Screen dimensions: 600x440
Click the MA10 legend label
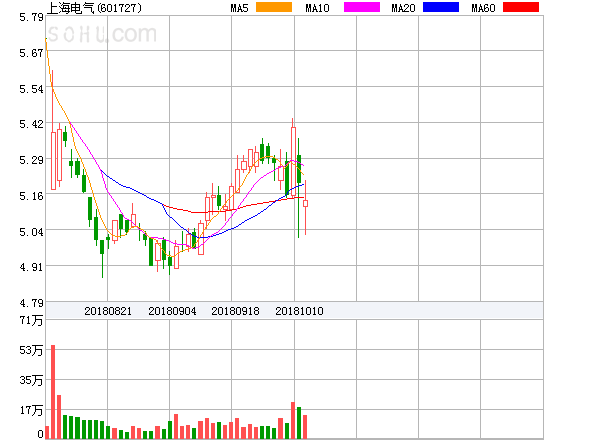317,8
